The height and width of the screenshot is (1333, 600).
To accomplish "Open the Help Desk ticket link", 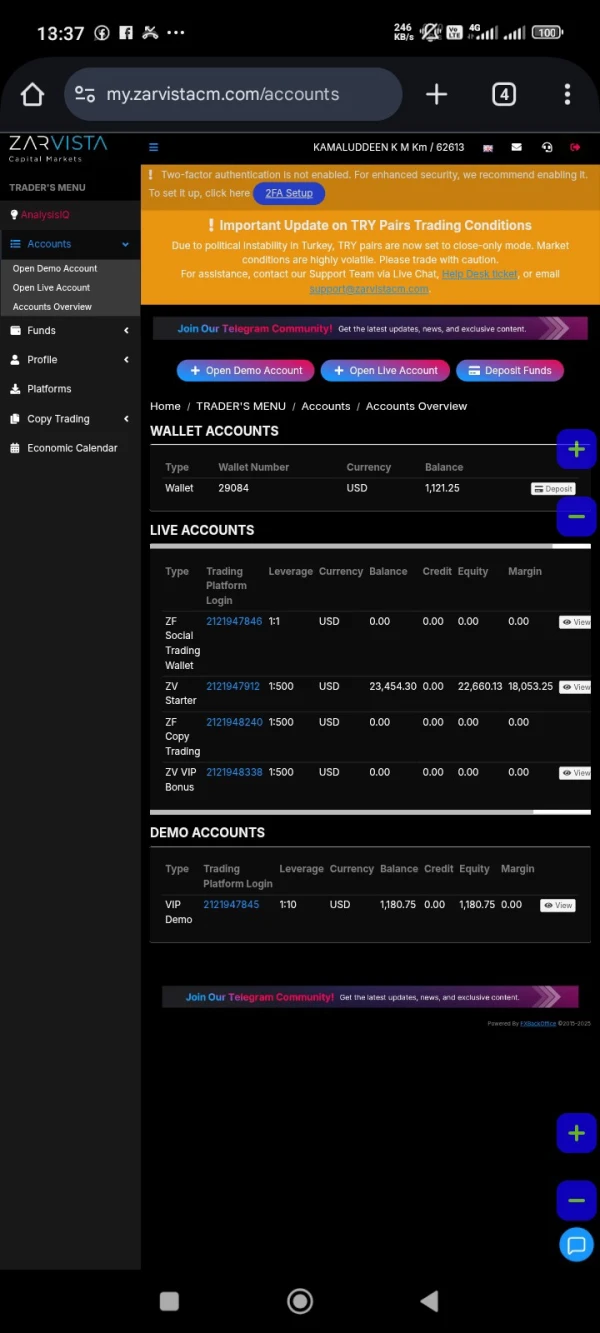I will (x=480, y=274).
